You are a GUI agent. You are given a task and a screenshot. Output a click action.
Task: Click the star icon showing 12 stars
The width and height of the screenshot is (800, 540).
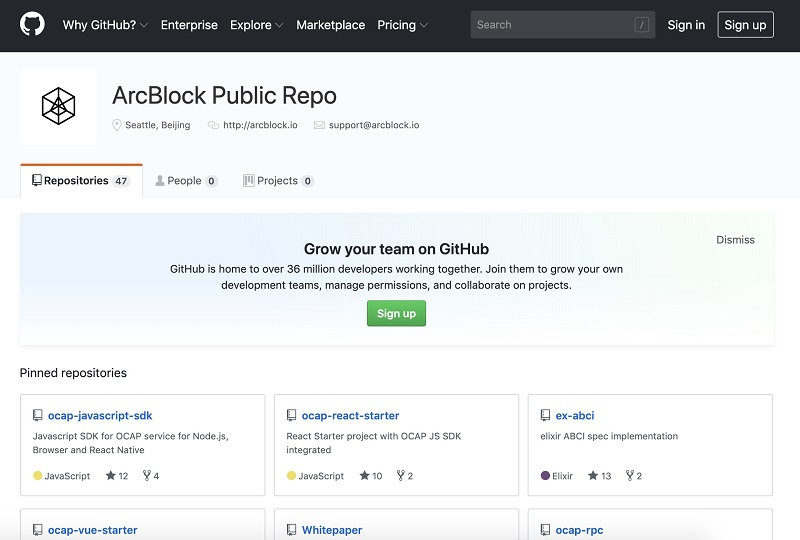pos(111,476)
